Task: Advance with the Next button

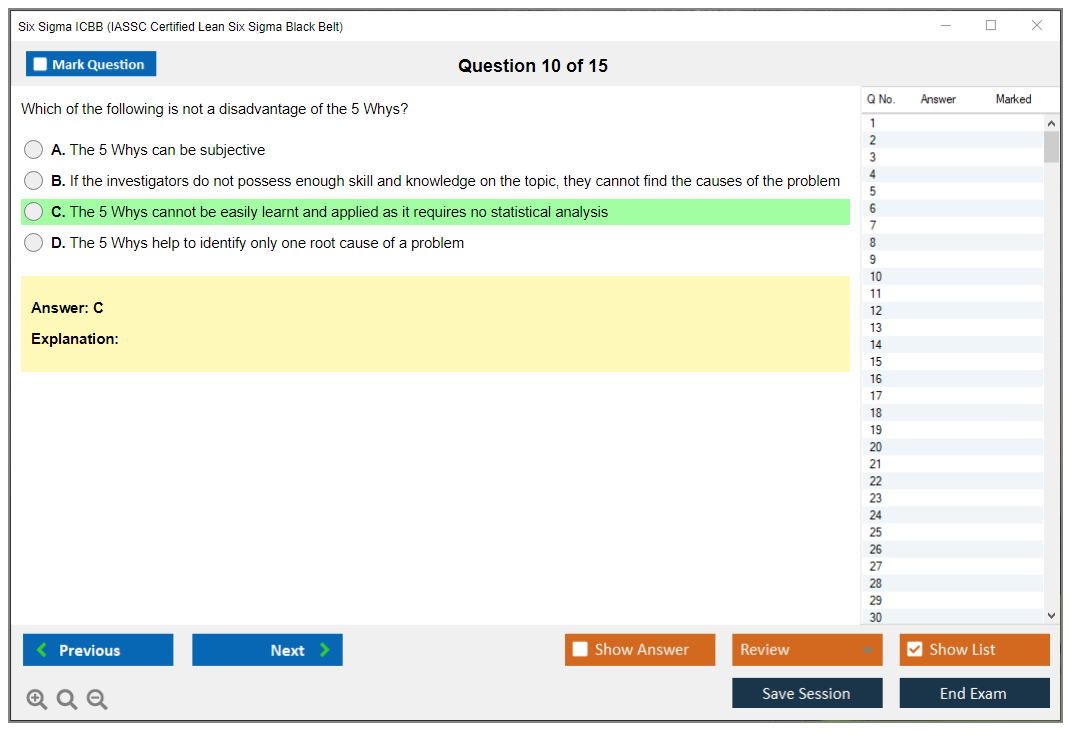Action: tap(267, 650)
